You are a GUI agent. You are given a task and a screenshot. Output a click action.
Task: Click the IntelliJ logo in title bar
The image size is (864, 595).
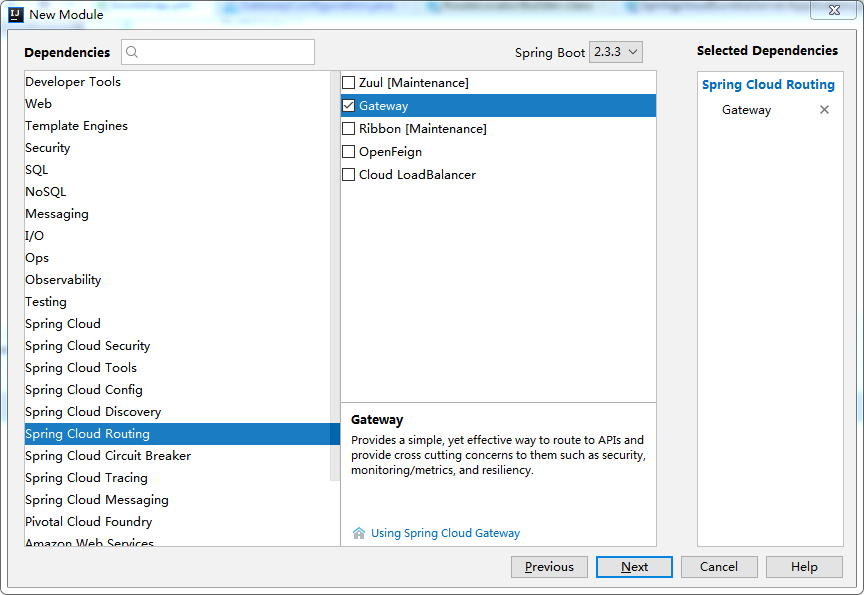[16, 14]
